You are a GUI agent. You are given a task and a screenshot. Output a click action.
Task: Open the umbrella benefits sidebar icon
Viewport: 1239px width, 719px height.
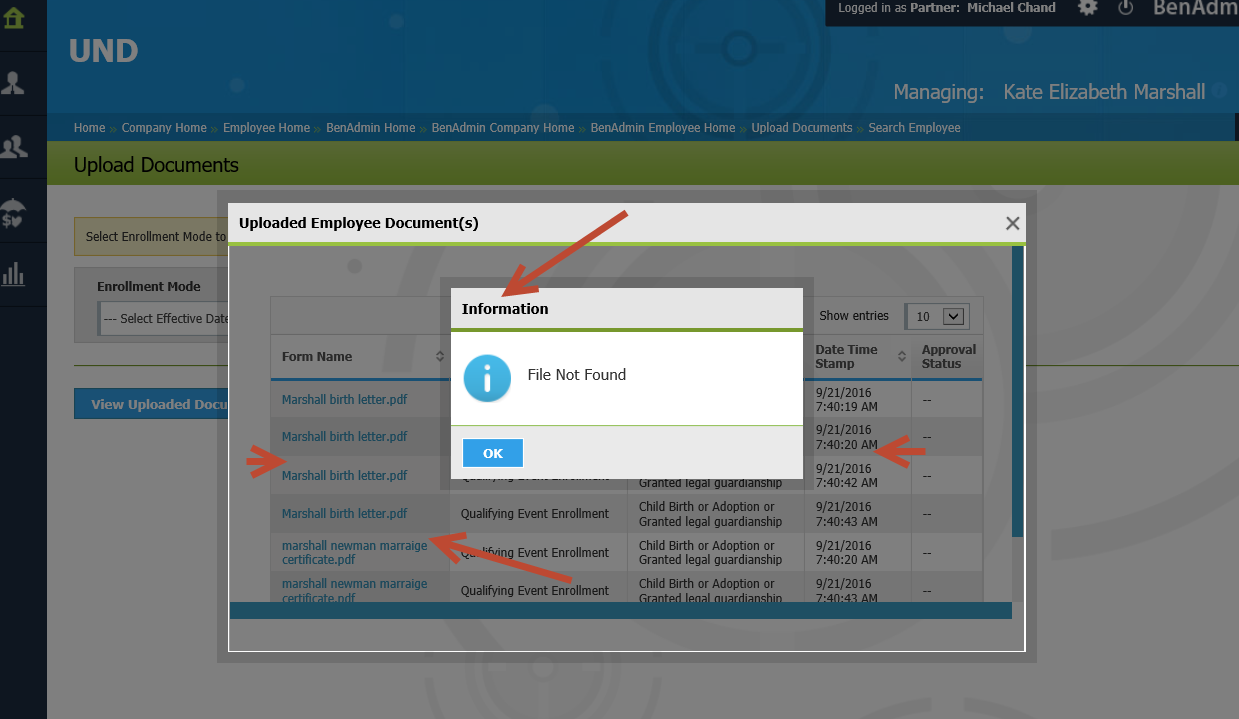(13, 212)
